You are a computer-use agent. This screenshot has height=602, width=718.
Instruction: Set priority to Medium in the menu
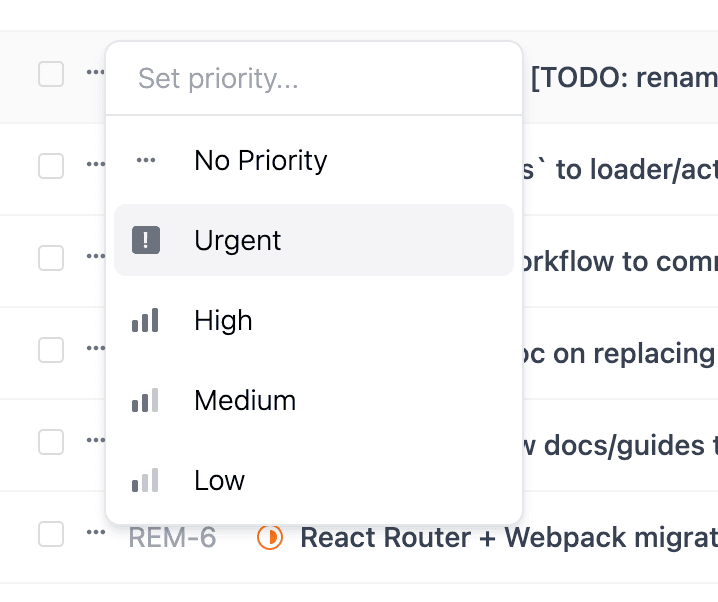pyautogui.click(x=245, y=401)
